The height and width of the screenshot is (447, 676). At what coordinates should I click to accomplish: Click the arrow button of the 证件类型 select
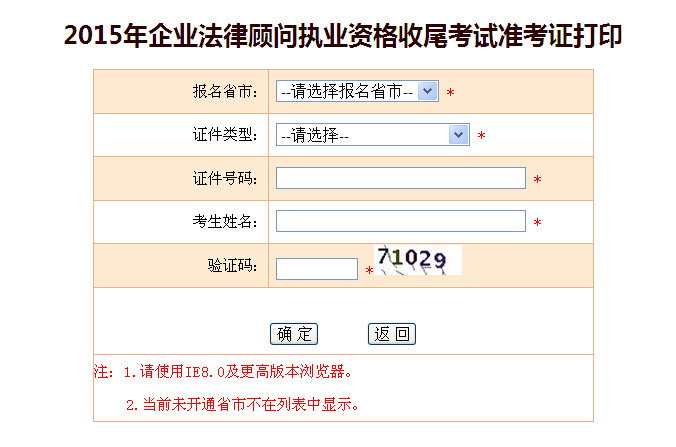(x=458, y=135)
